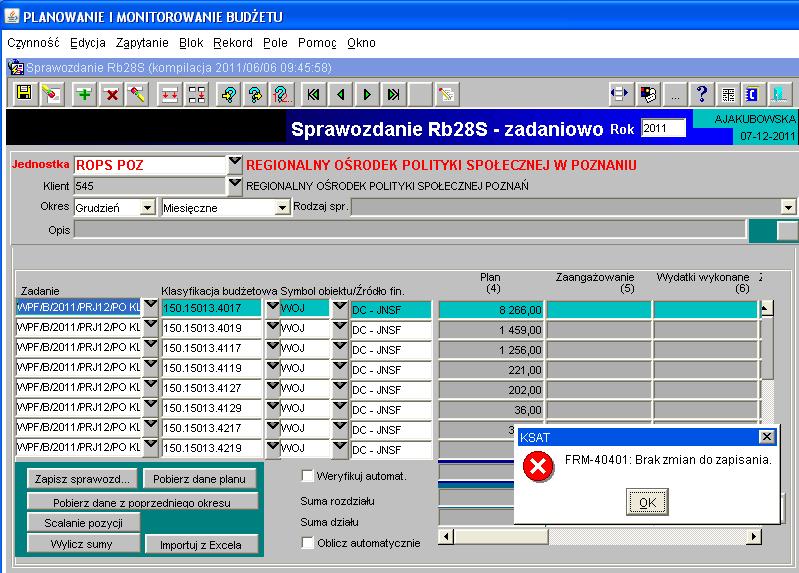Open the Klient list arrow

[x=234, y=185]
